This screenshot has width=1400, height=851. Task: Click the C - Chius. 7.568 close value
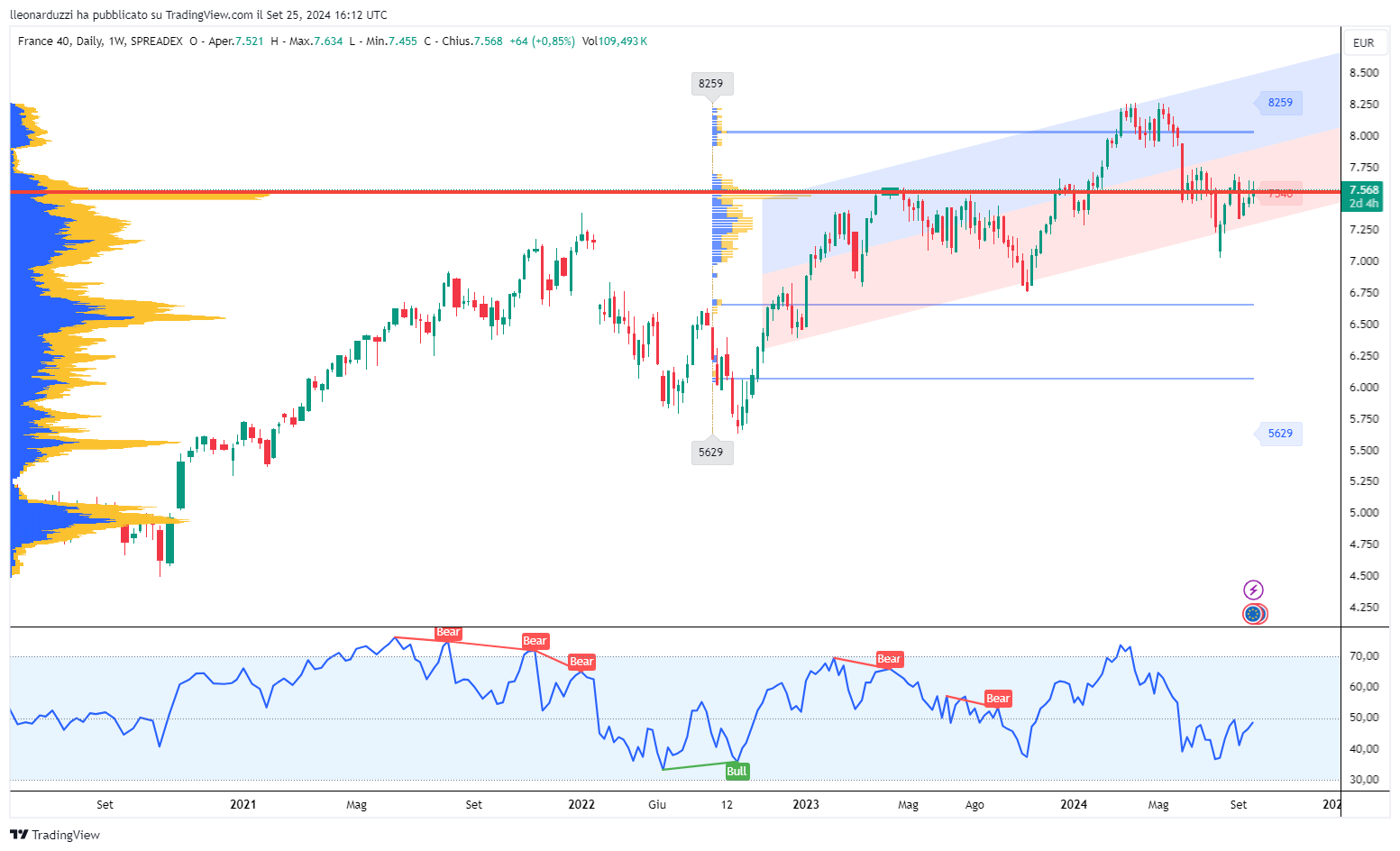click(463, 41)
